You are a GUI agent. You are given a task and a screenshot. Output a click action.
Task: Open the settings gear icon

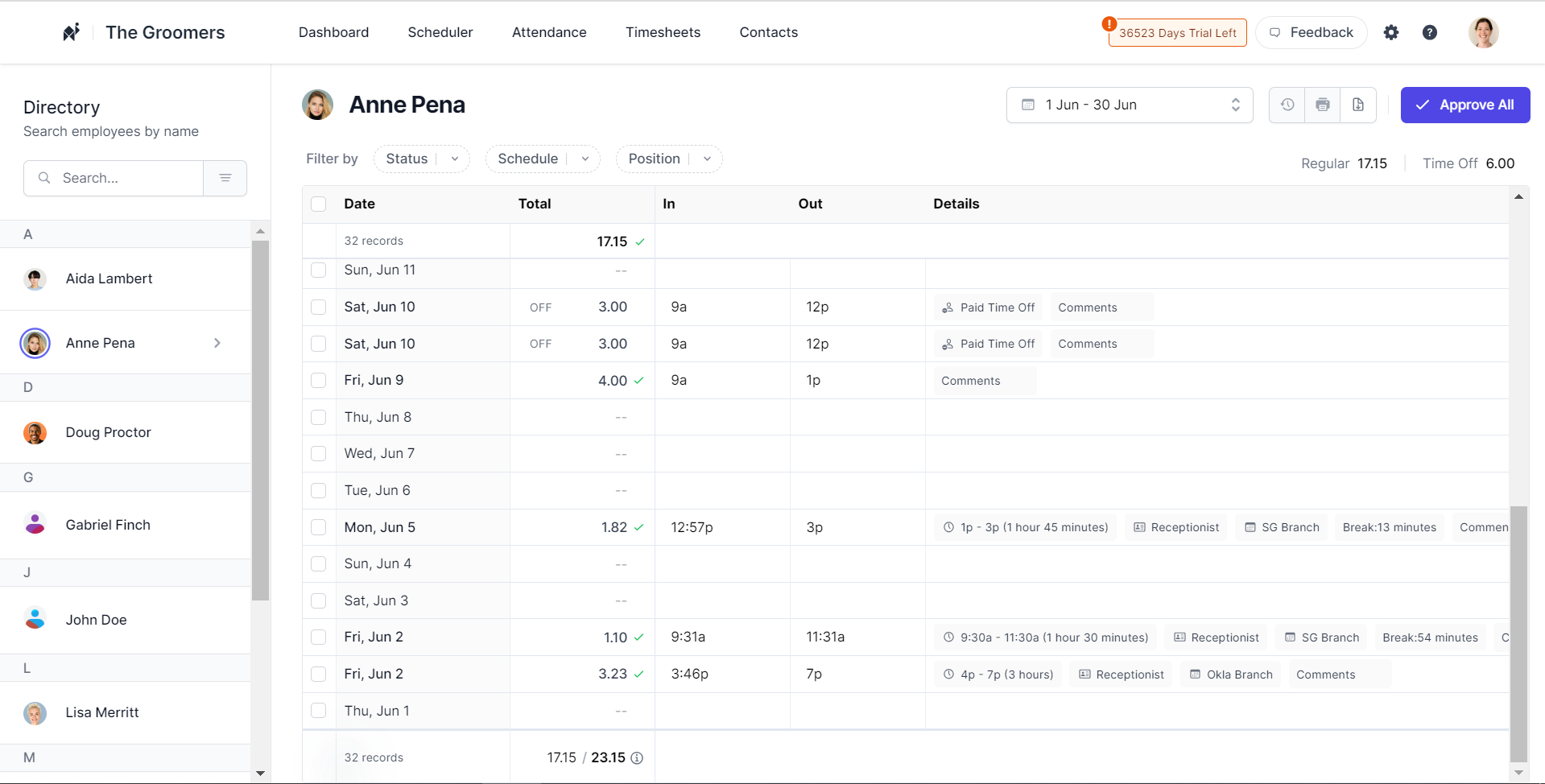tap(1391, 32)
